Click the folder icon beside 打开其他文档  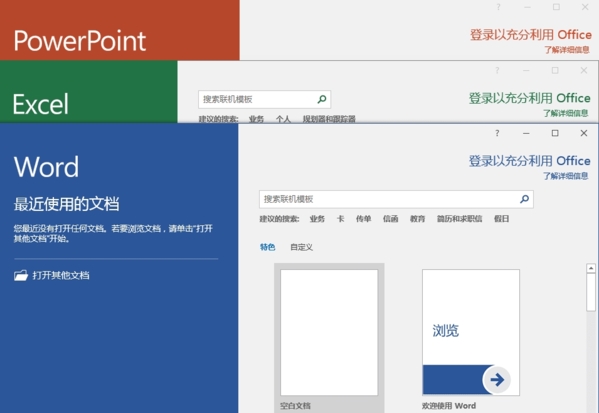coord(21,275)
